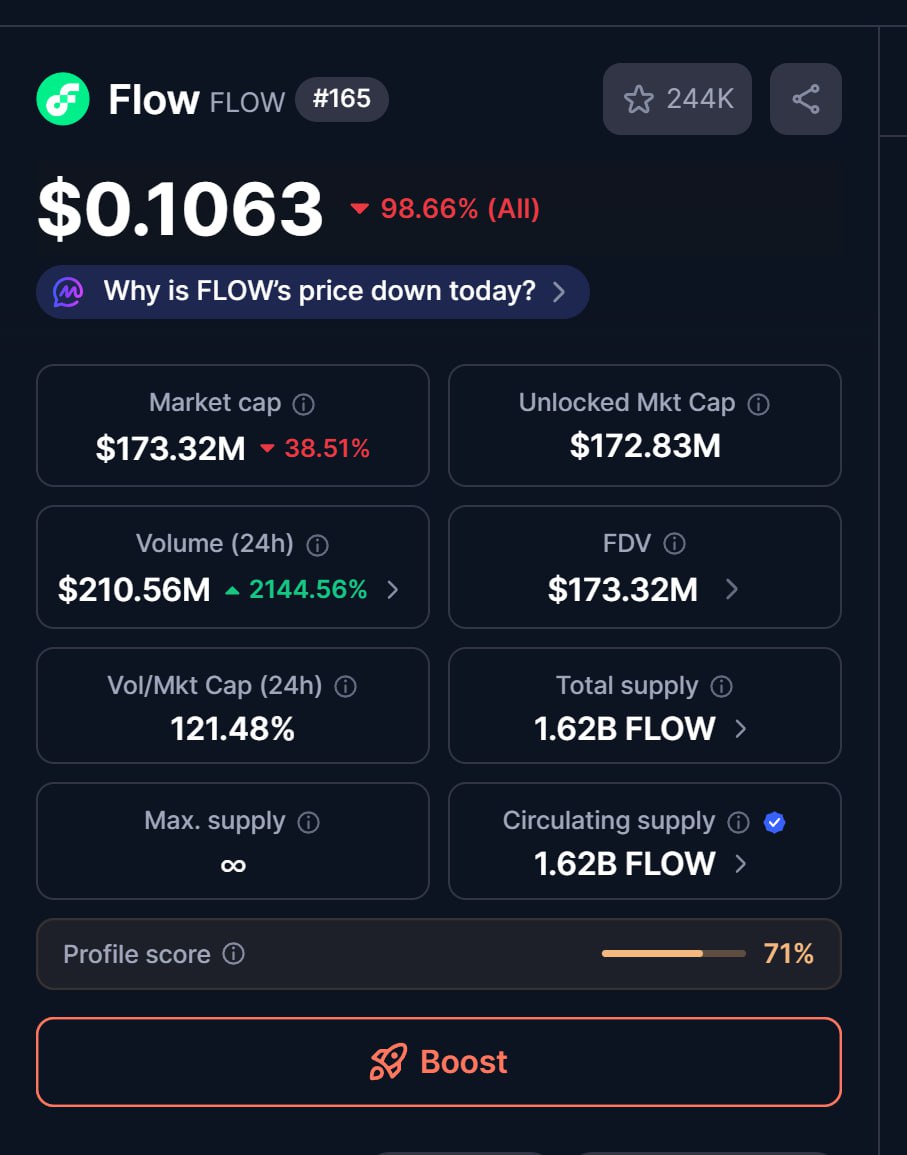Click info icon next to Vol/Mkt Cap (24h)
The image size is (907, 1155).
[x=345, y=687]
